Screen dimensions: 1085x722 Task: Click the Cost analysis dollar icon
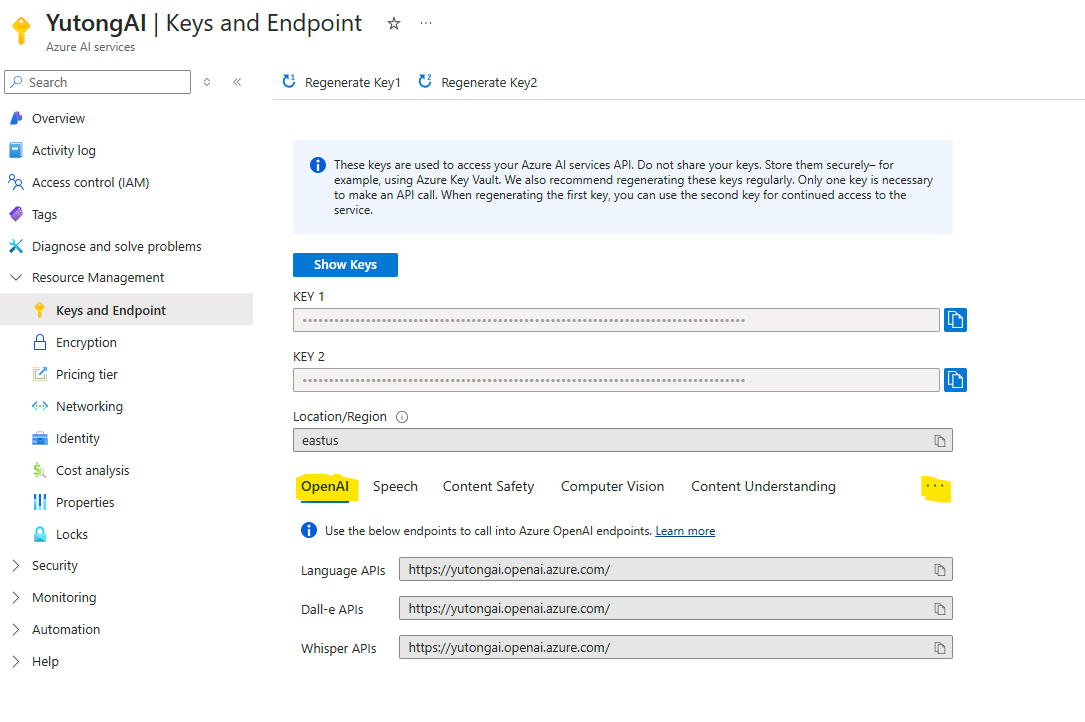pyautogui.click(x=39, y=470)
